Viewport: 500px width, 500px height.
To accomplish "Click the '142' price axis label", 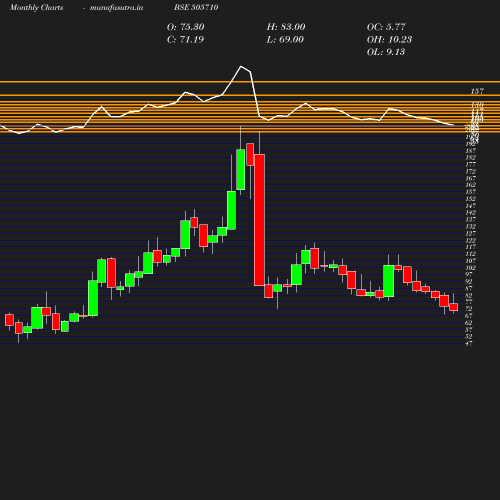I will tap(471, 212).
